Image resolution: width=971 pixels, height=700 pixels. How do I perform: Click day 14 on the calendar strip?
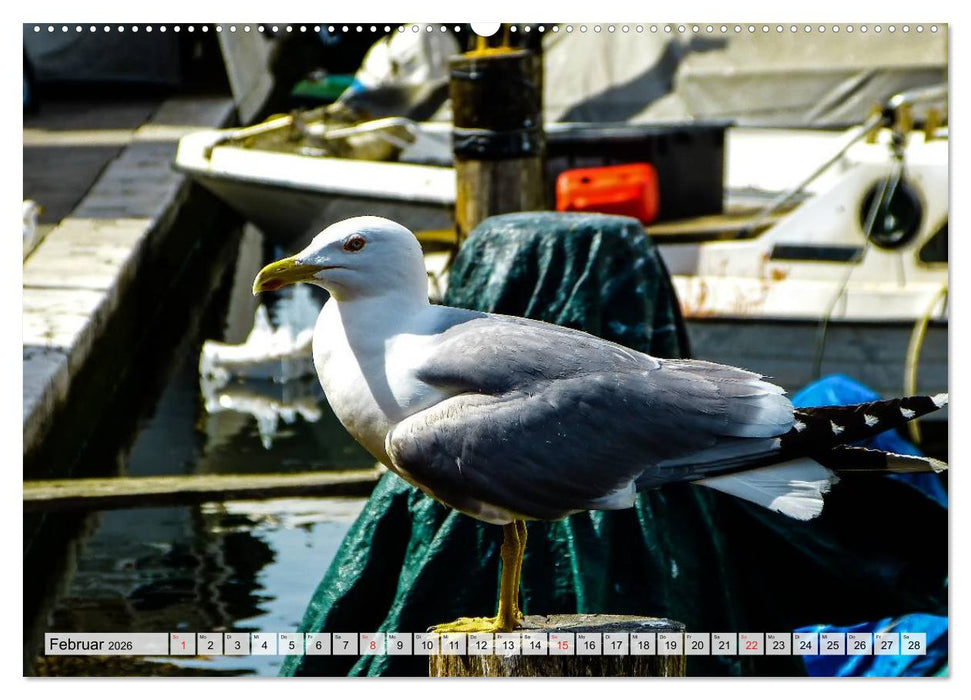tap(535, 644)
